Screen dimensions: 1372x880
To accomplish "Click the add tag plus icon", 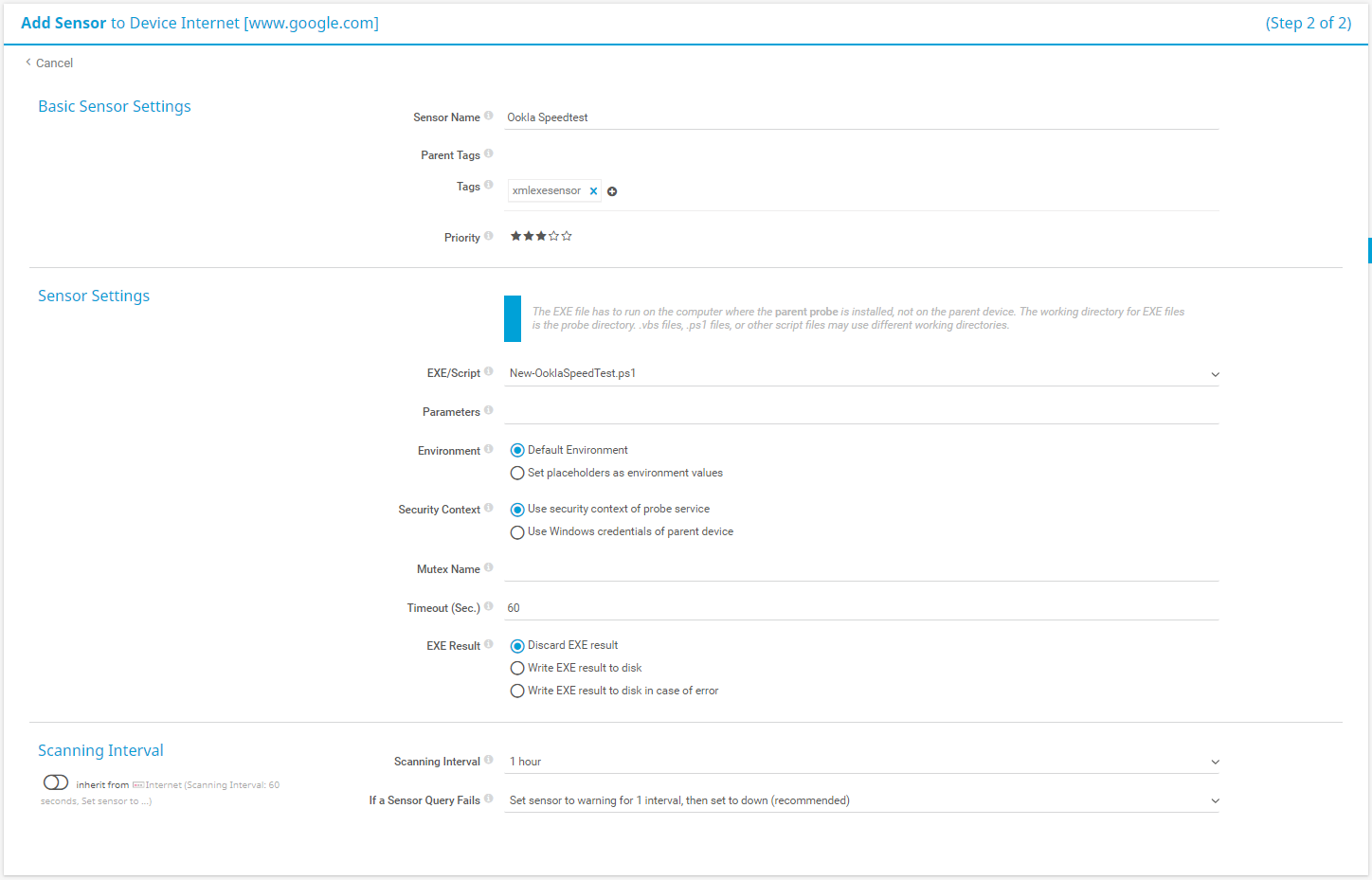I will [x=612, y=191].
